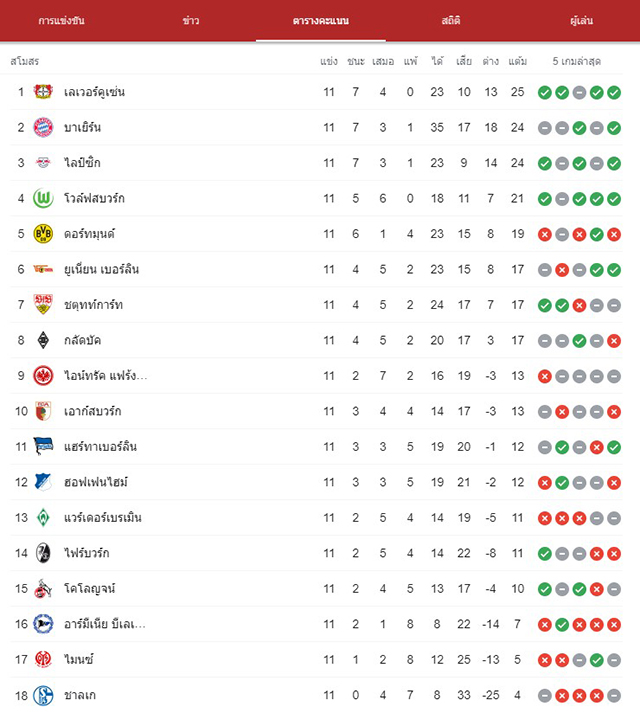Select the Wolfsburg green W logo
The width and height of the screenshot is (640, 726).
(43, 198)
